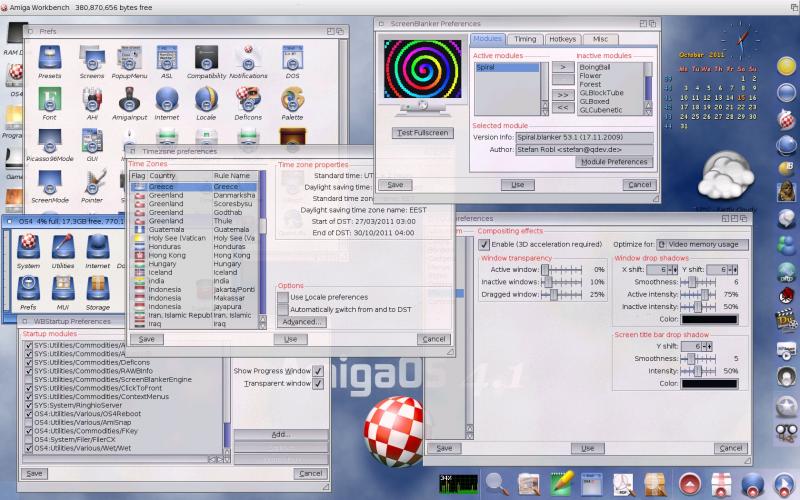
Task: Toggle Enable compositing effects checkbox
Action: (x=484, y=244)
